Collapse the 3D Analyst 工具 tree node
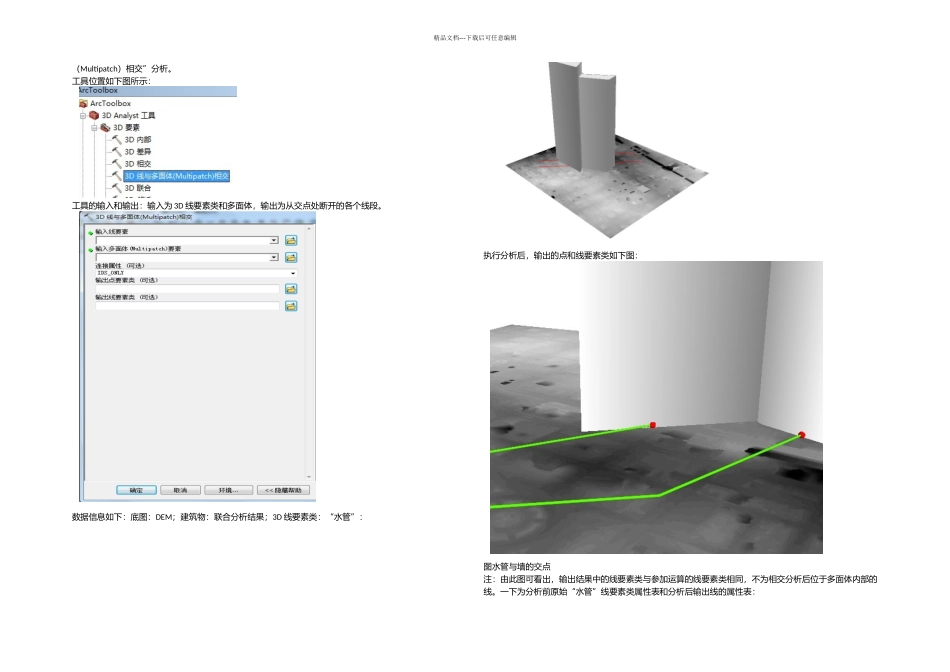950x672 pixels. click(83, 115)
